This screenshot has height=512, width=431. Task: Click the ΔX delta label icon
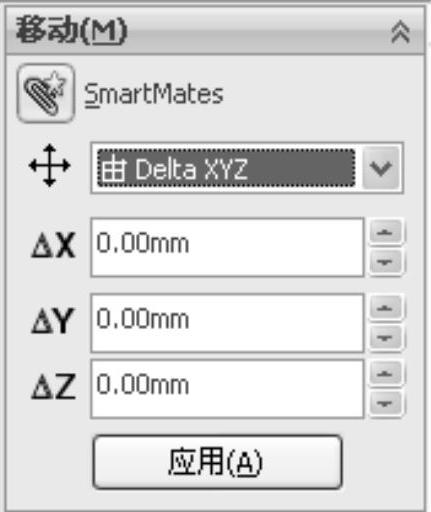(53, 245)
